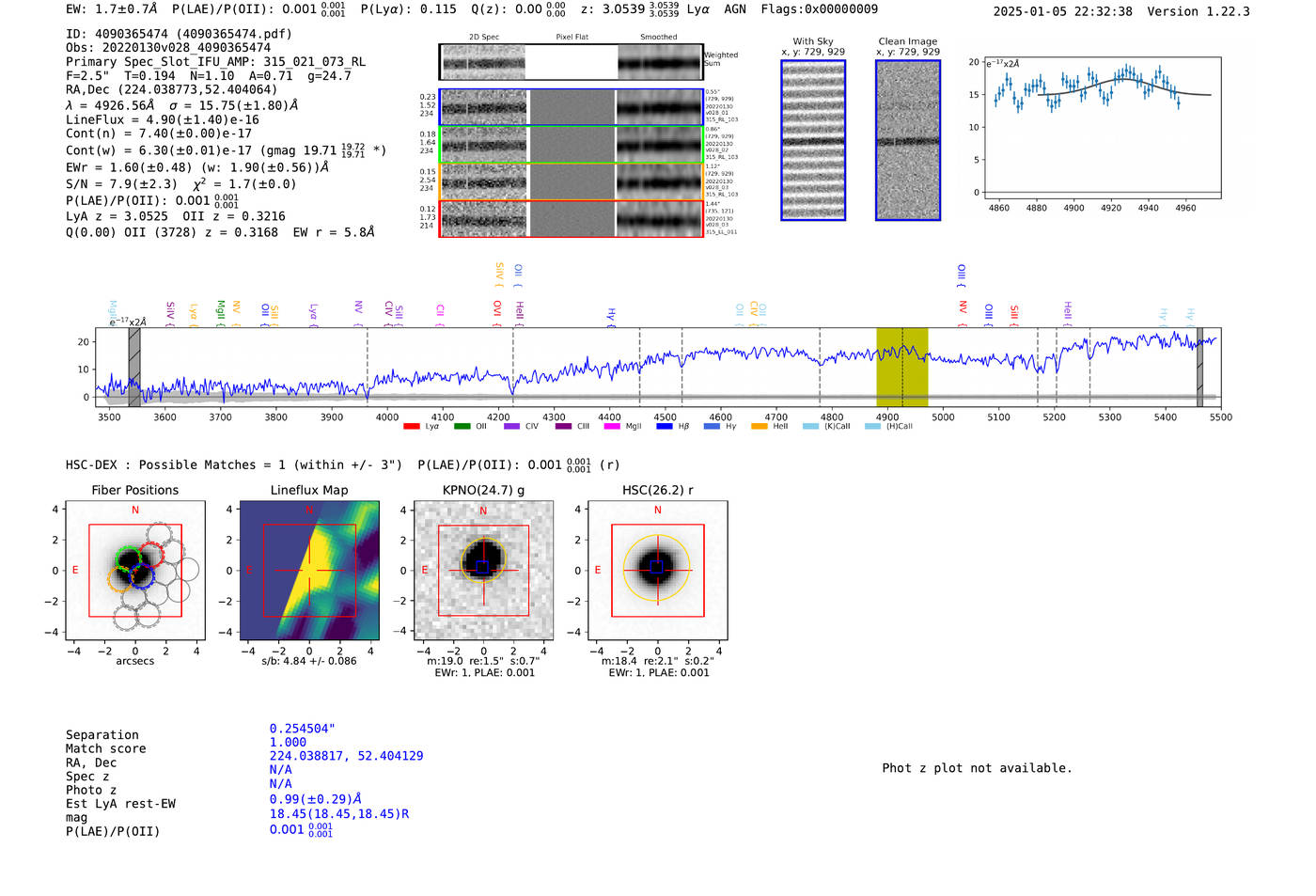Open the Clean Image cutout
This screenshot has width=1316, height=896.
coord(907,140)
